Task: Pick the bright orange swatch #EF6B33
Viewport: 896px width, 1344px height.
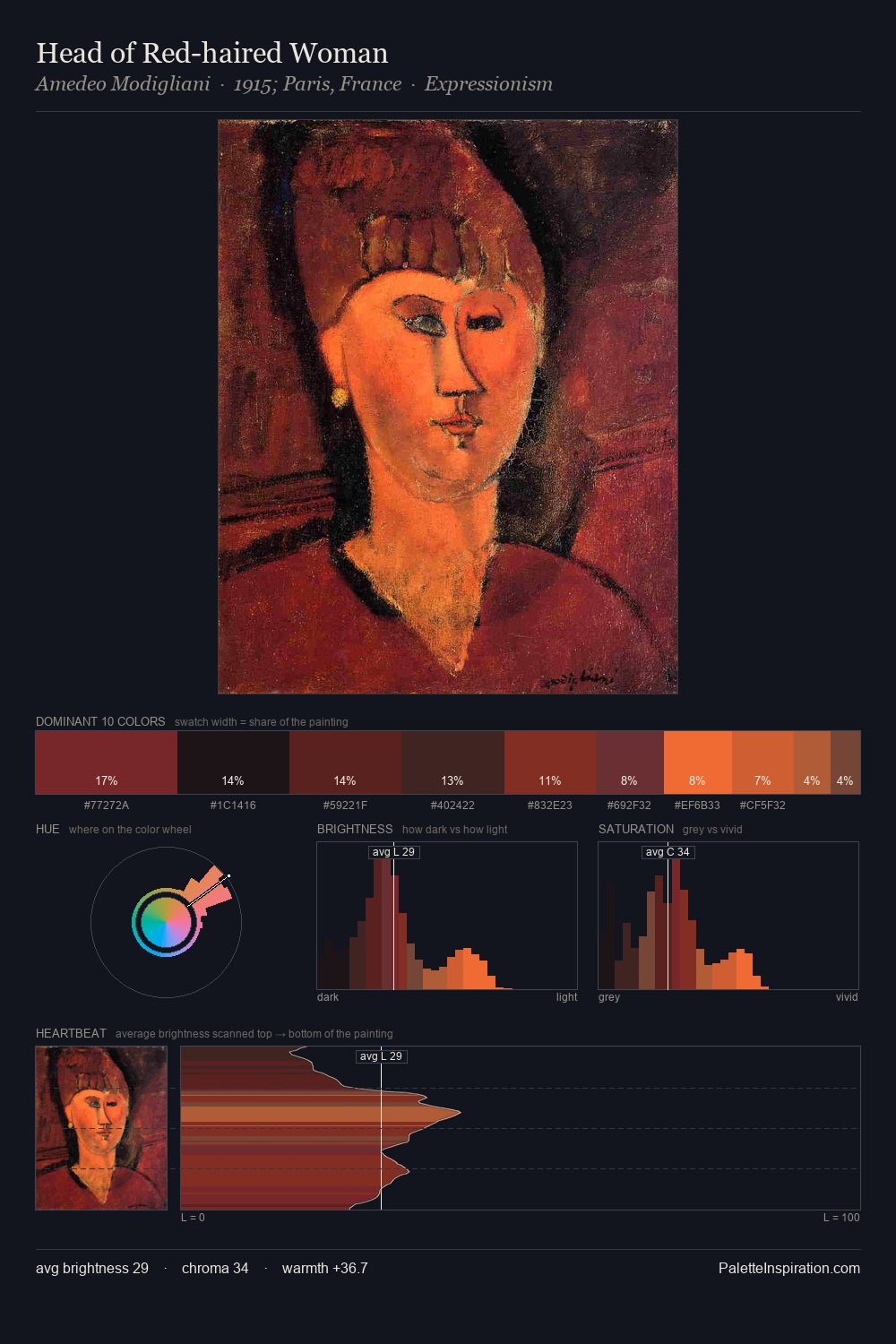Action: pyautogui.click(x=698, y=762)
